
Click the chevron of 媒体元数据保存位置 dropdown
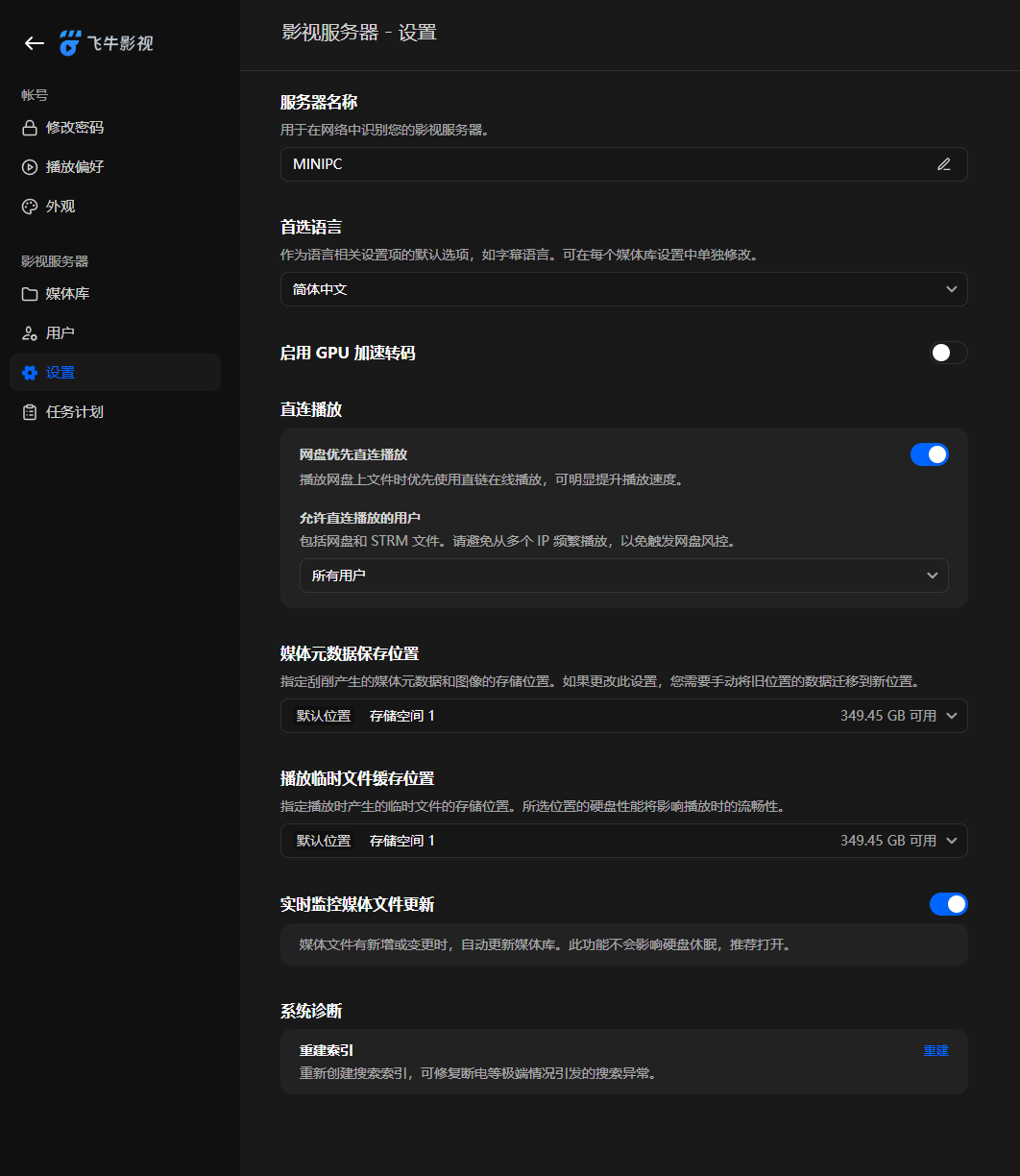[x=951, y=716]
